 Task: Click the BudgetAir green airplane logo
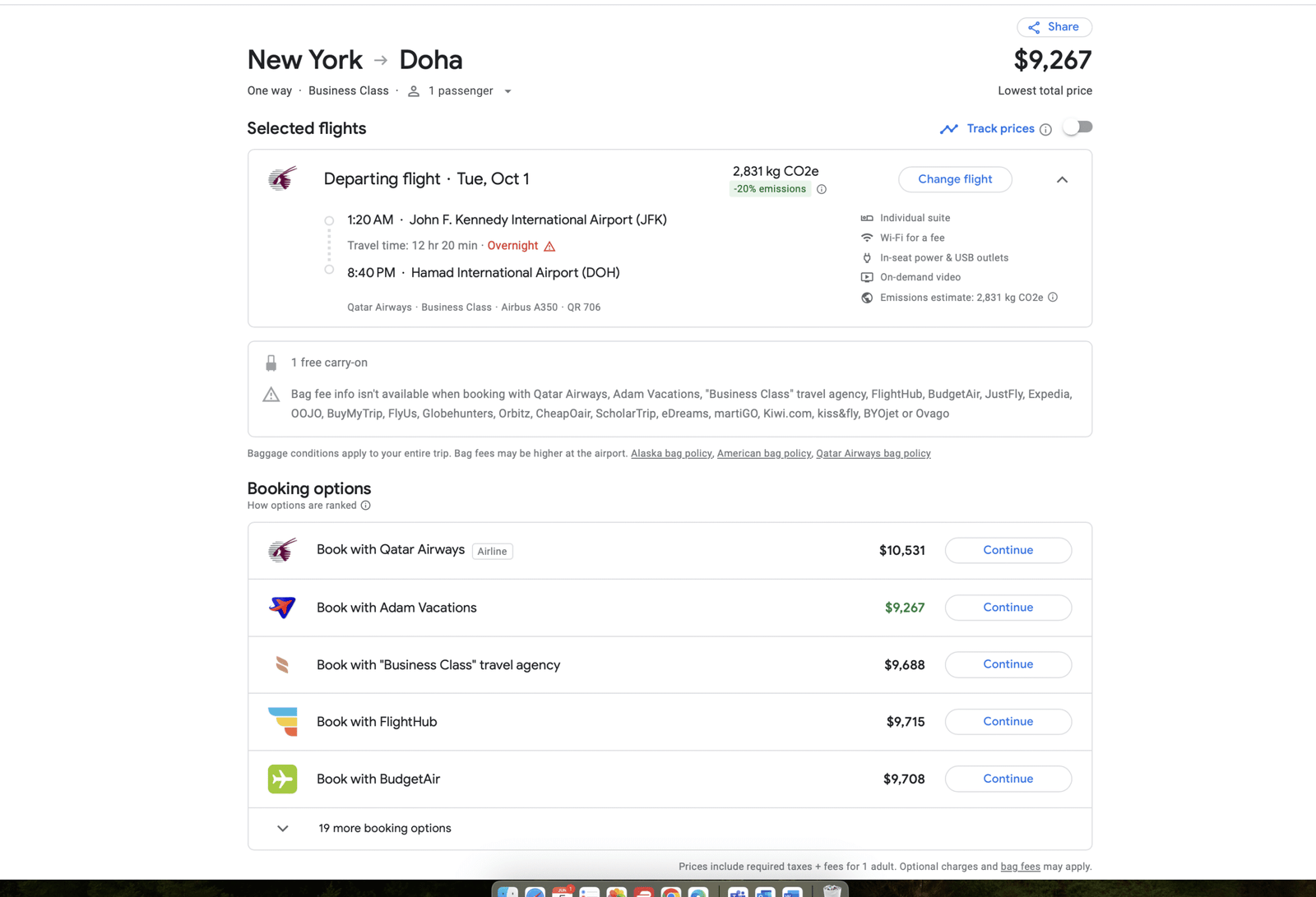coord(282,779)
